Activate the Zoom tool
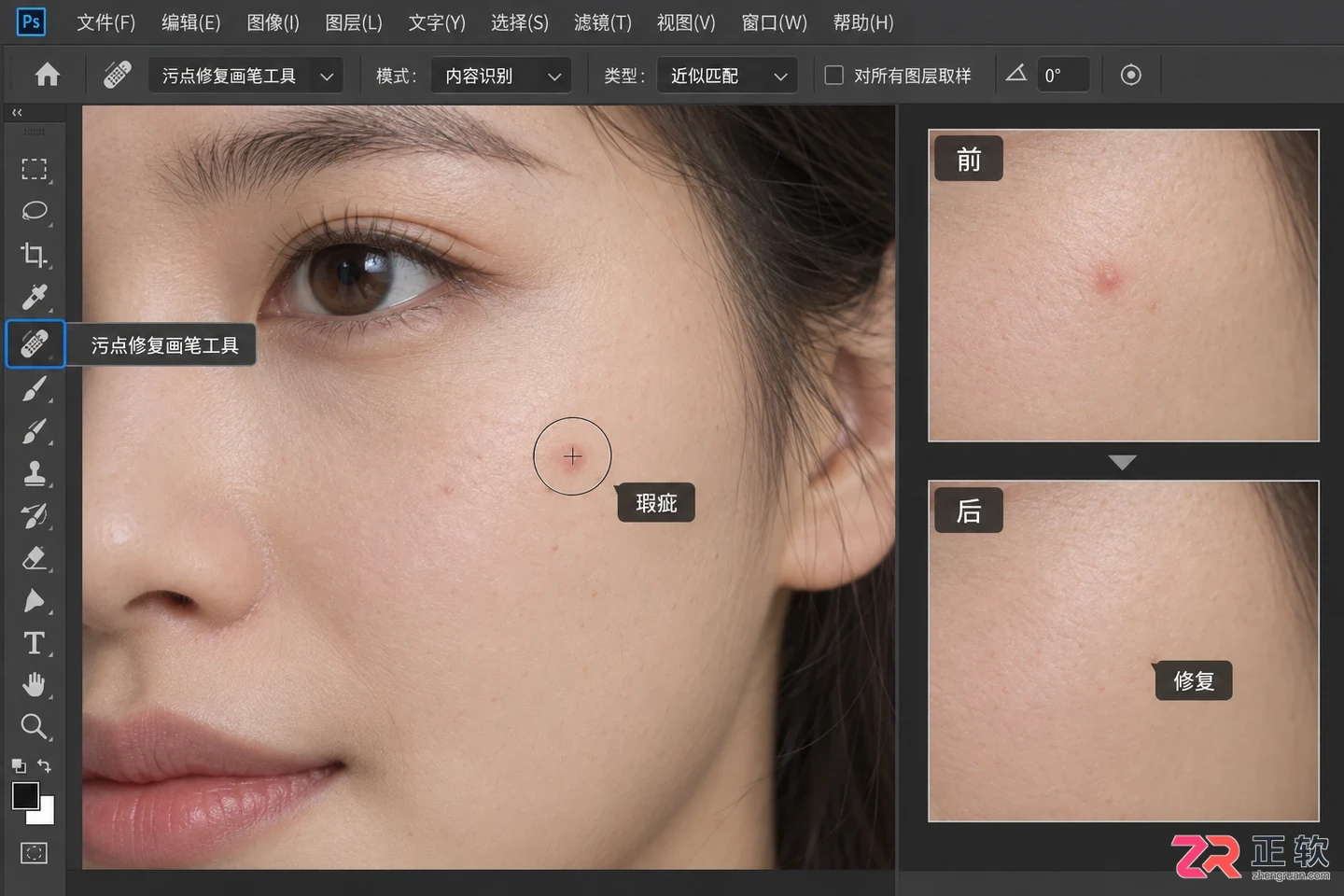This screenshot has height=896, width=1344. tap(35, 726)
